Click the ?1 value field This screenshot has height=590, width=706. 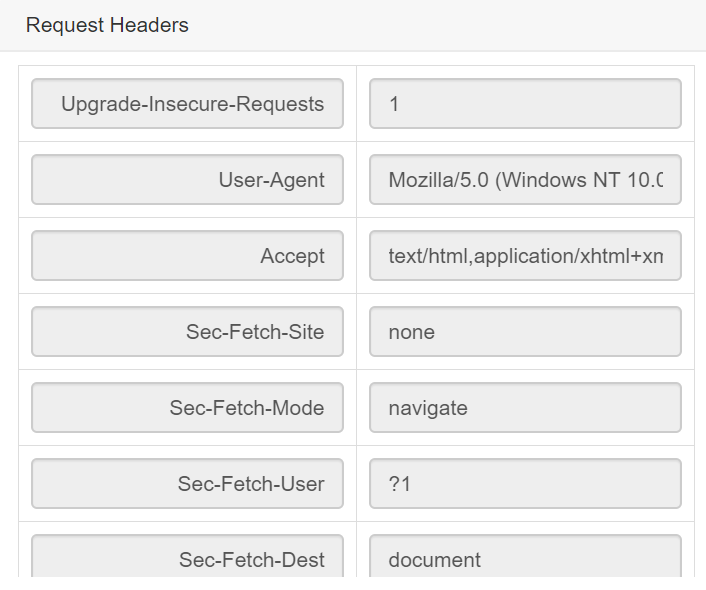tap(525, 484)
